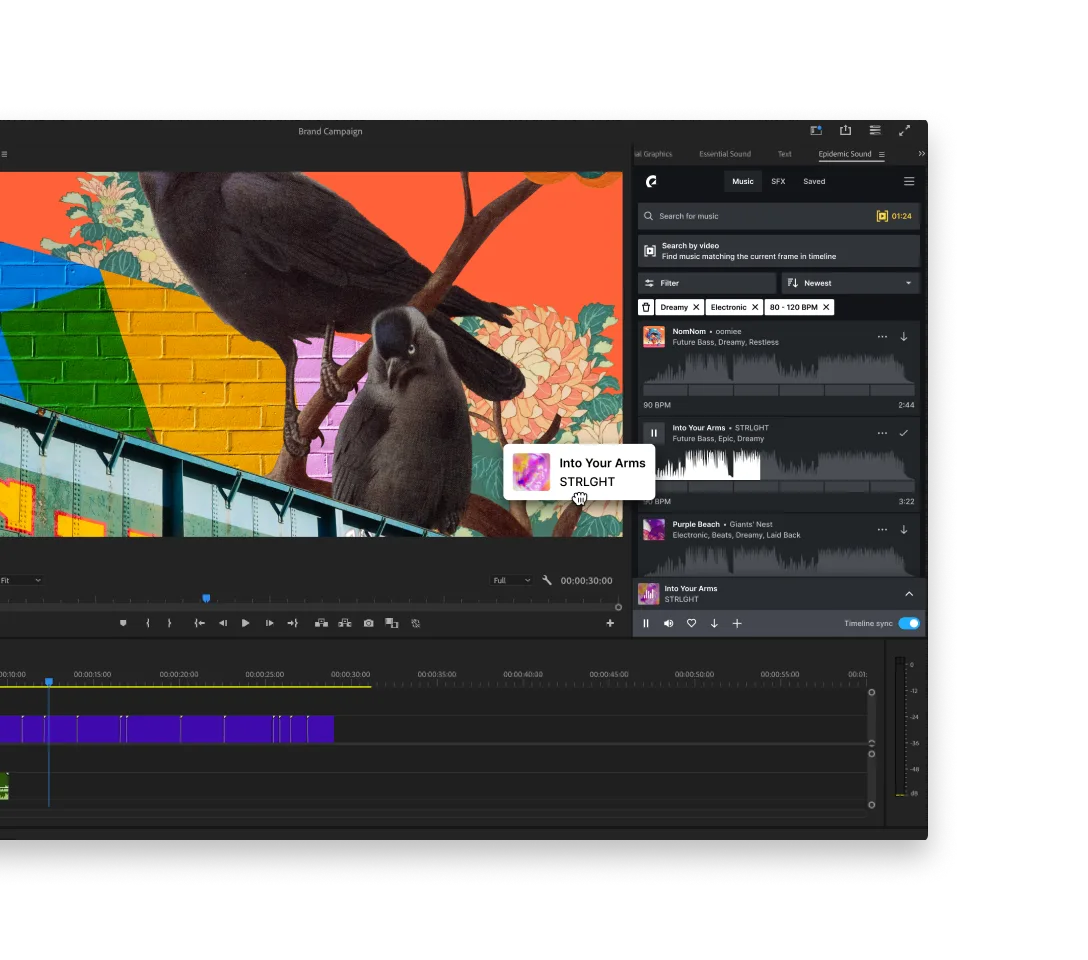Click the Go to Out point icon
Image resolution: width=1088 pixels, height=960 pixels.
point(293,623)
